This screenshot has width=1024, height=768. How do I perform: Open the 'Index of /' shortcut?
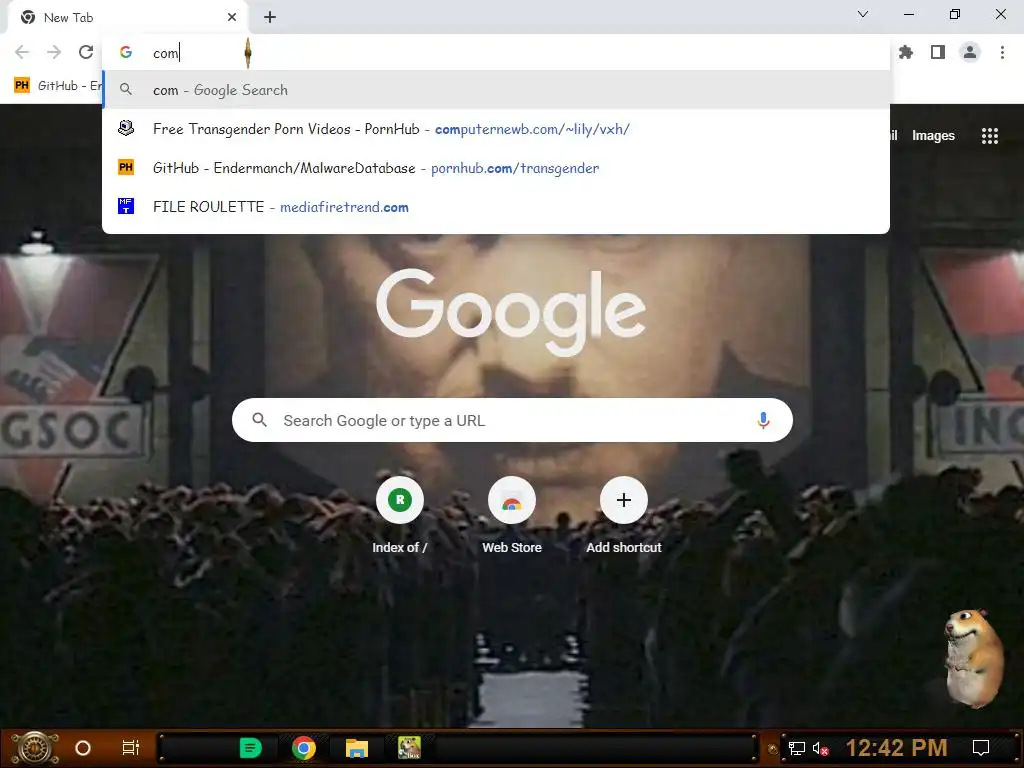click(400, 516)
